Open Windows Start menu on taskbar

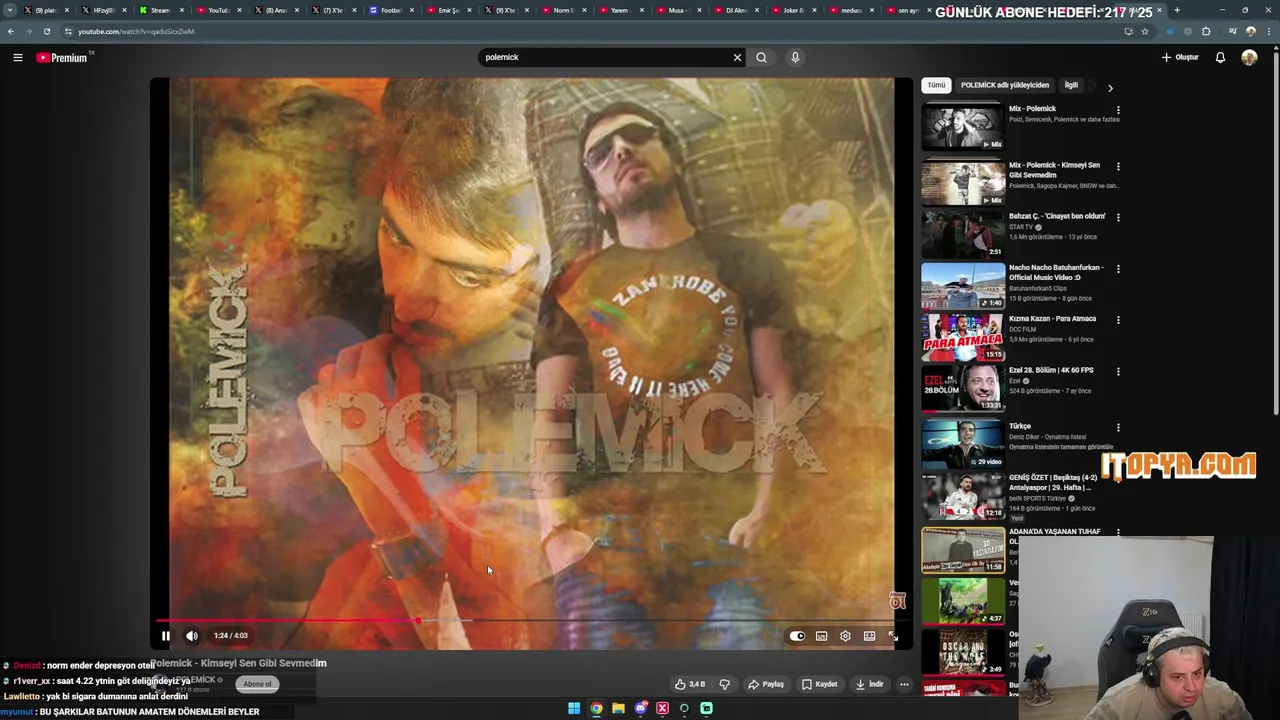(574, 709)
